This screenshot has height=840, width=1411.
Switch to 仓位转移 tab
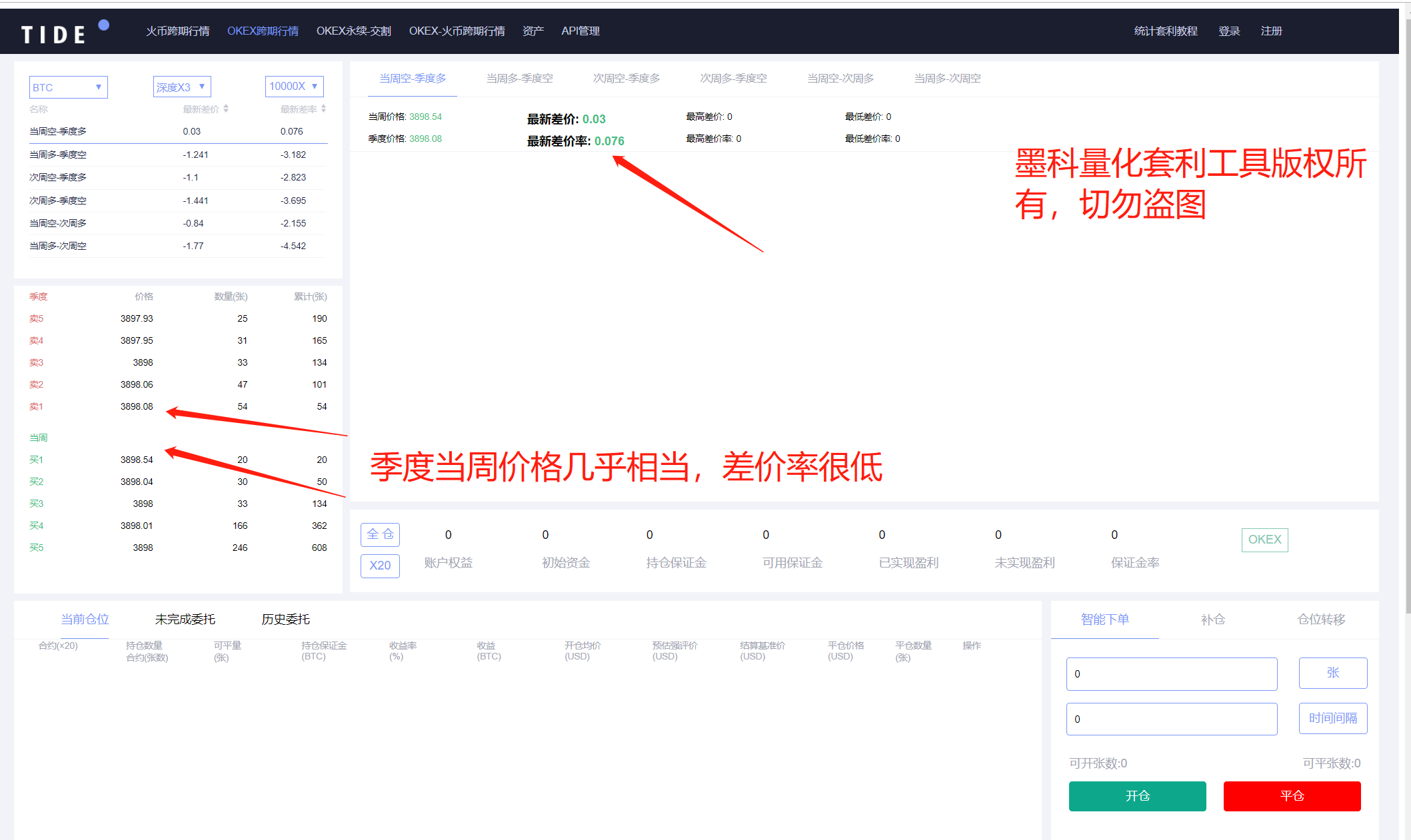1321,620
